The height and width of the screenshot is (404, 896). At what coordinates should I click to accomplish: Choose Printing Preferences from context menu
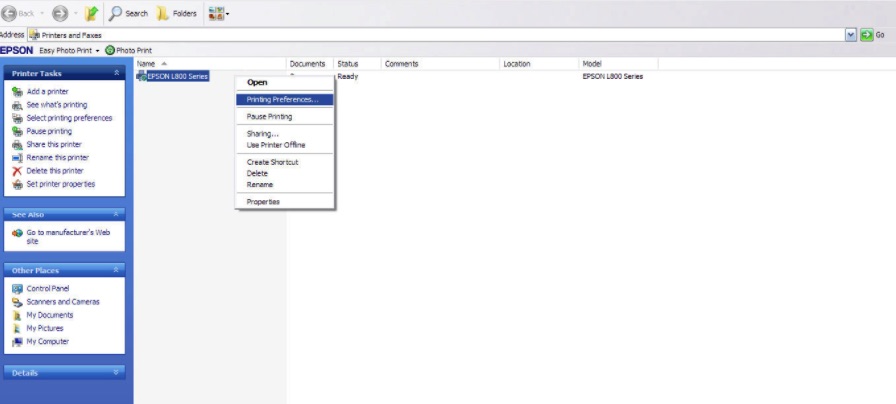[x=285, y=99]
